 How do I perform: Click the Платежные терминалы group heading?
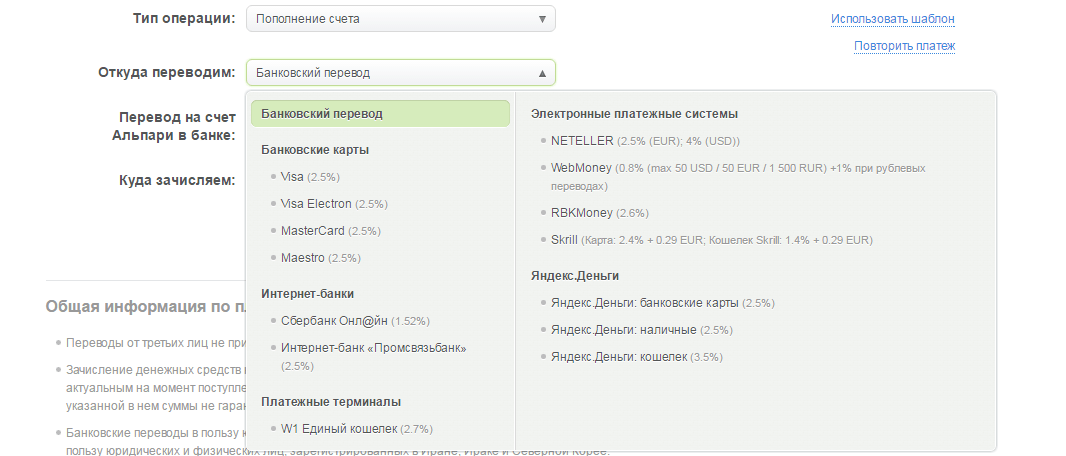pos(331,402)
